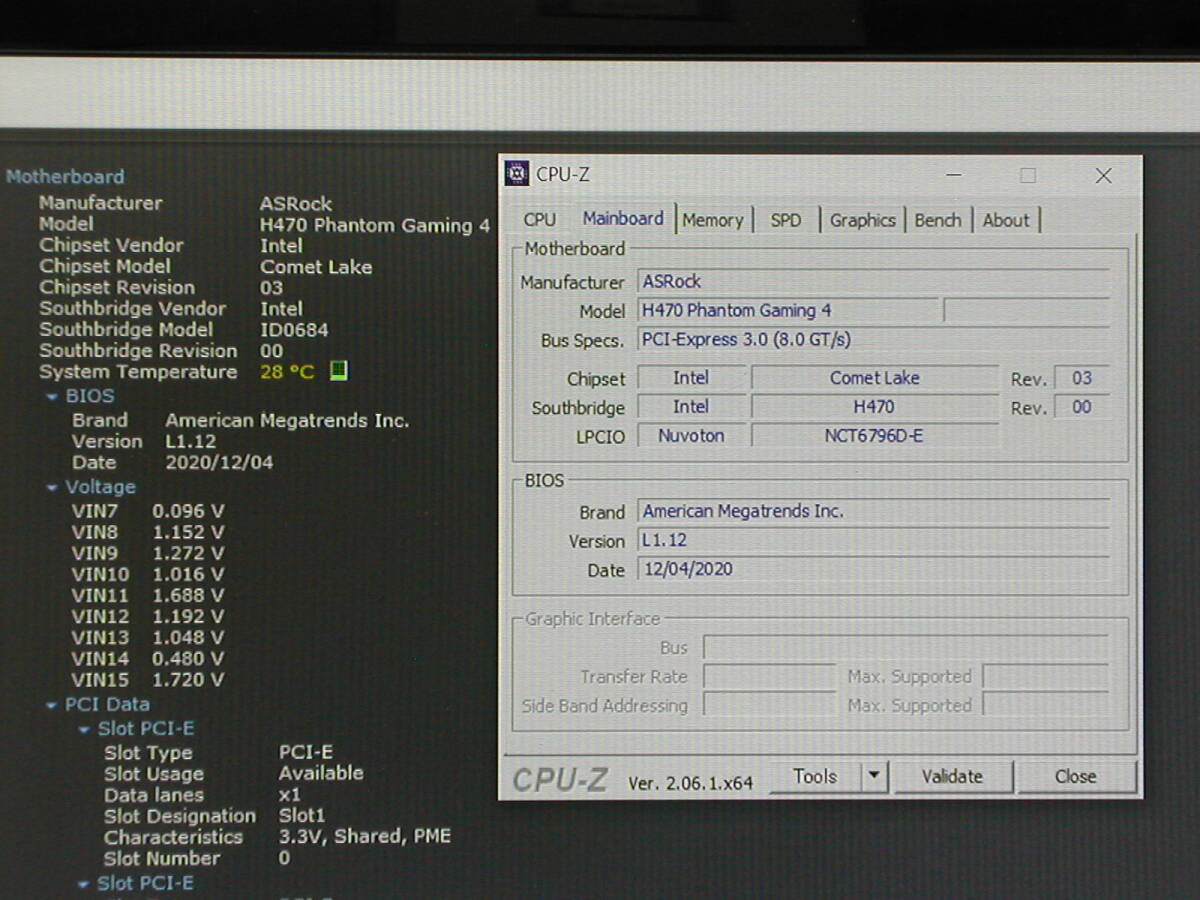Viewport: 1200px width, 900px height.
Task: Click the Chipset Rev. 03 field
Action: pyautogui.click(x=1081, y=378)
